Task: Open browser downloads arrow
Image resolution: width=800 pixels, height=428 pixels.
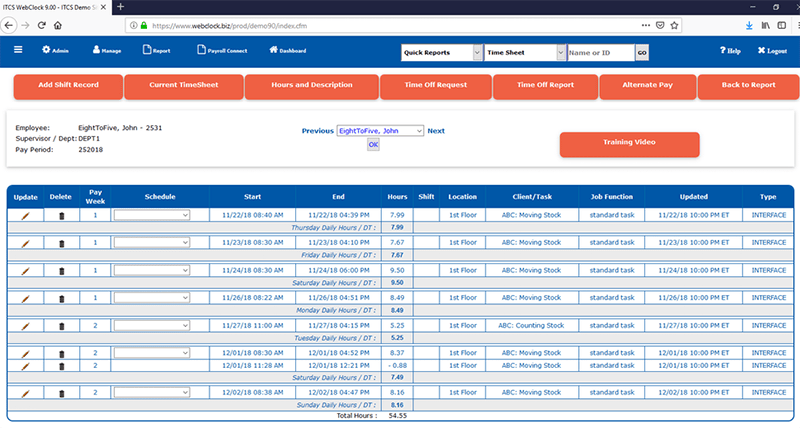Action: 749,25
